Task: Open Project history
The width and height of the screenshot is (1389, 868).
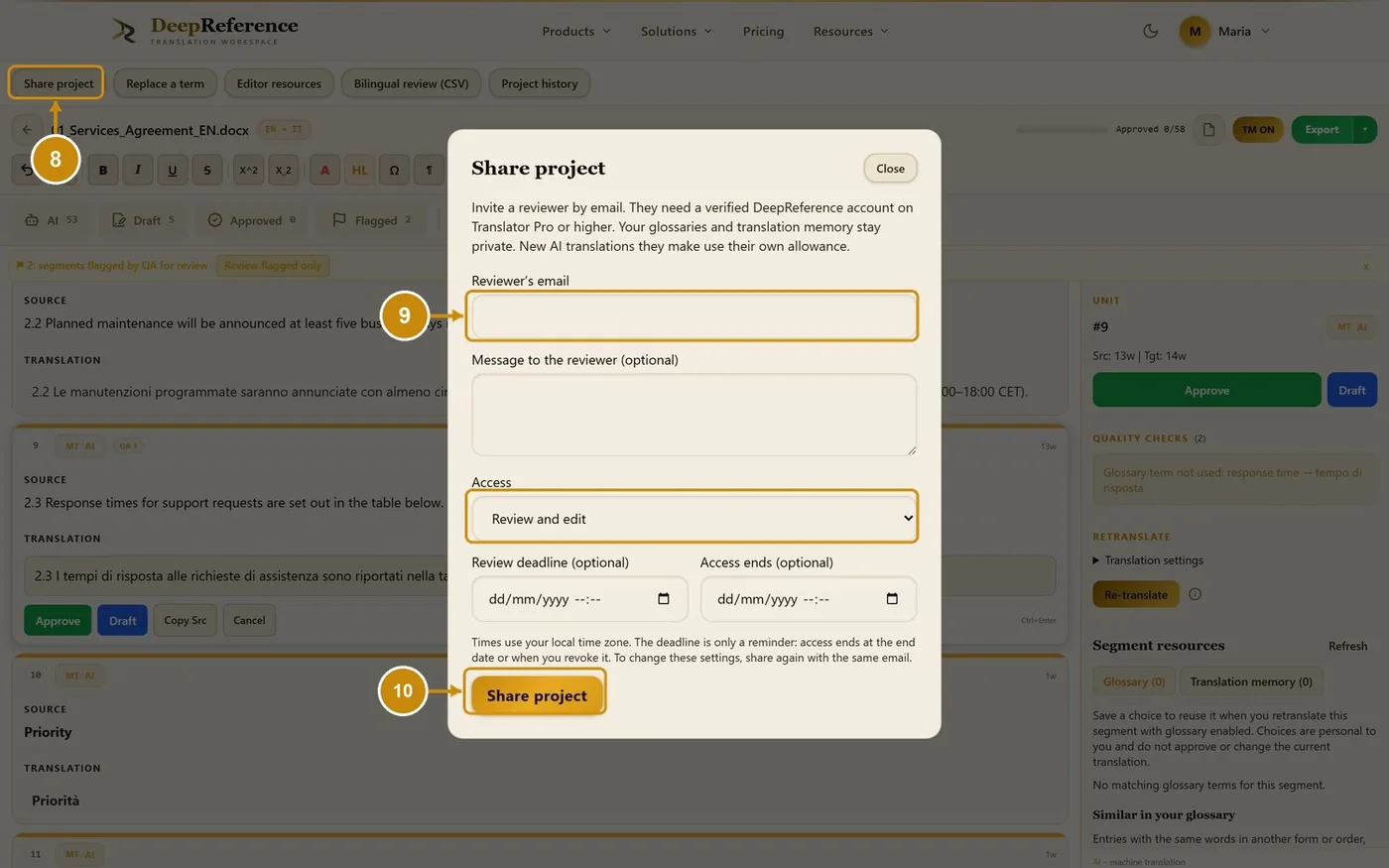Action: coord(539,83)
